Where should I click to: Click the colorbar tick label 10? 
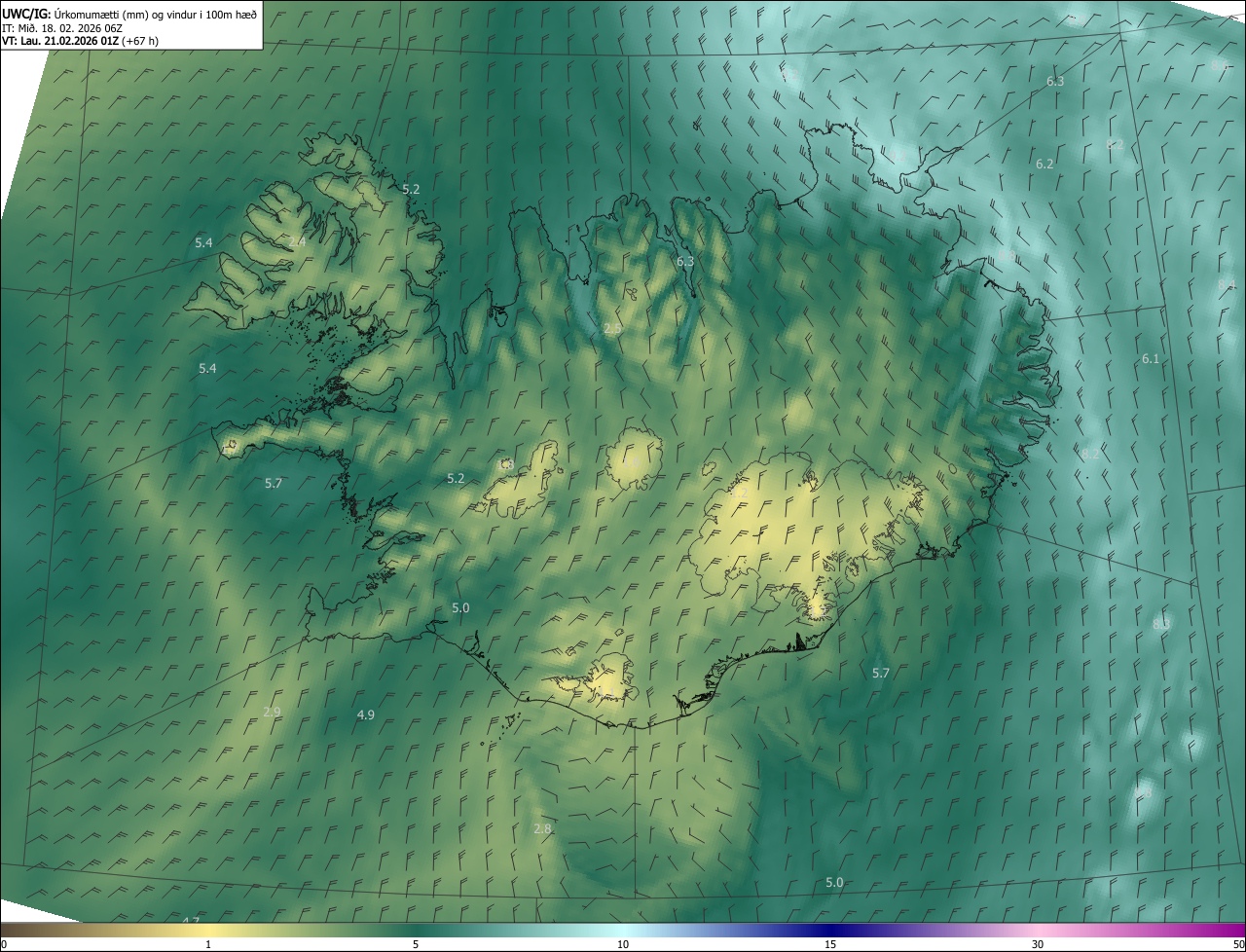[623, 944]
